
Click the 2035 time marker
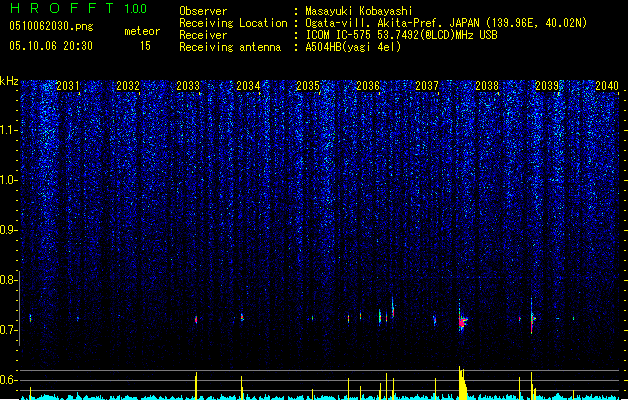pyautogui.click(x=308, y=86)
